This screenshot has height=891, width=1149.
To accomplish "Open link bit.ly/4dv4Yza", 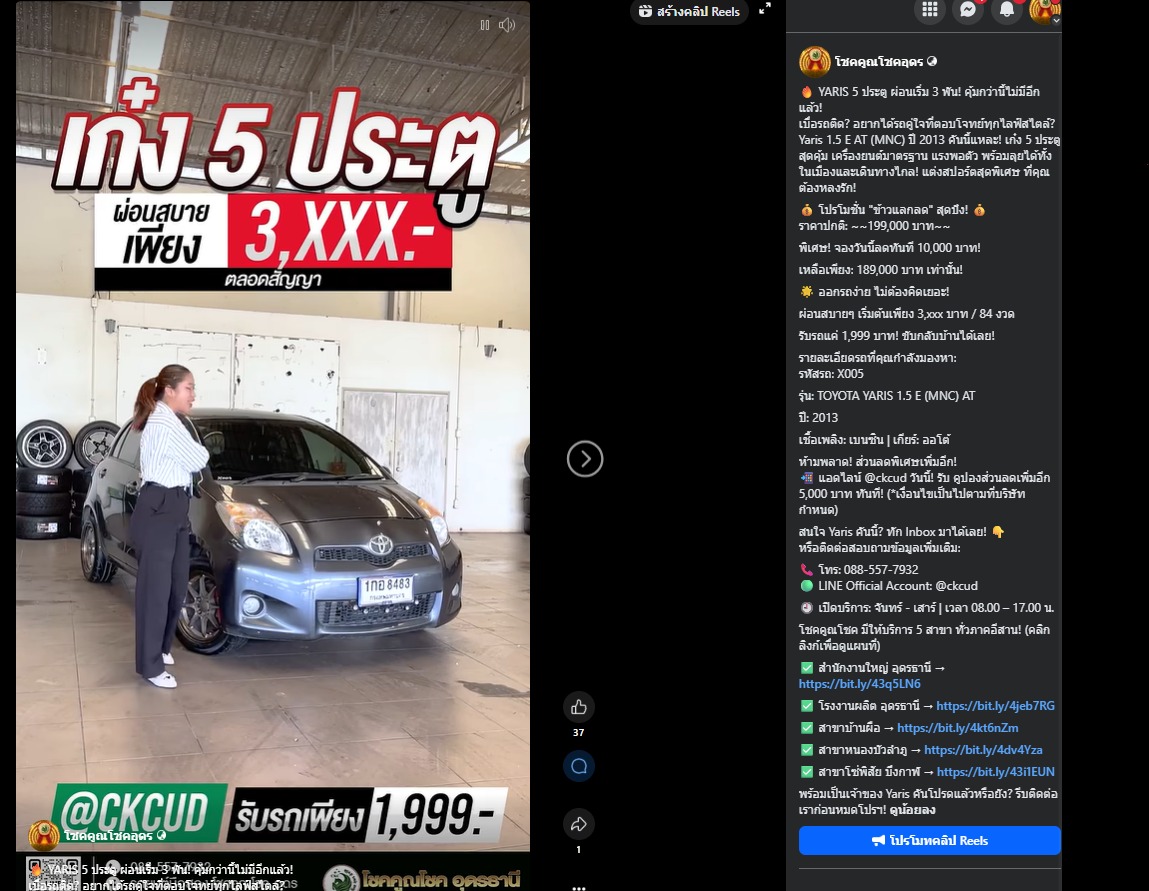I will 983,750.
